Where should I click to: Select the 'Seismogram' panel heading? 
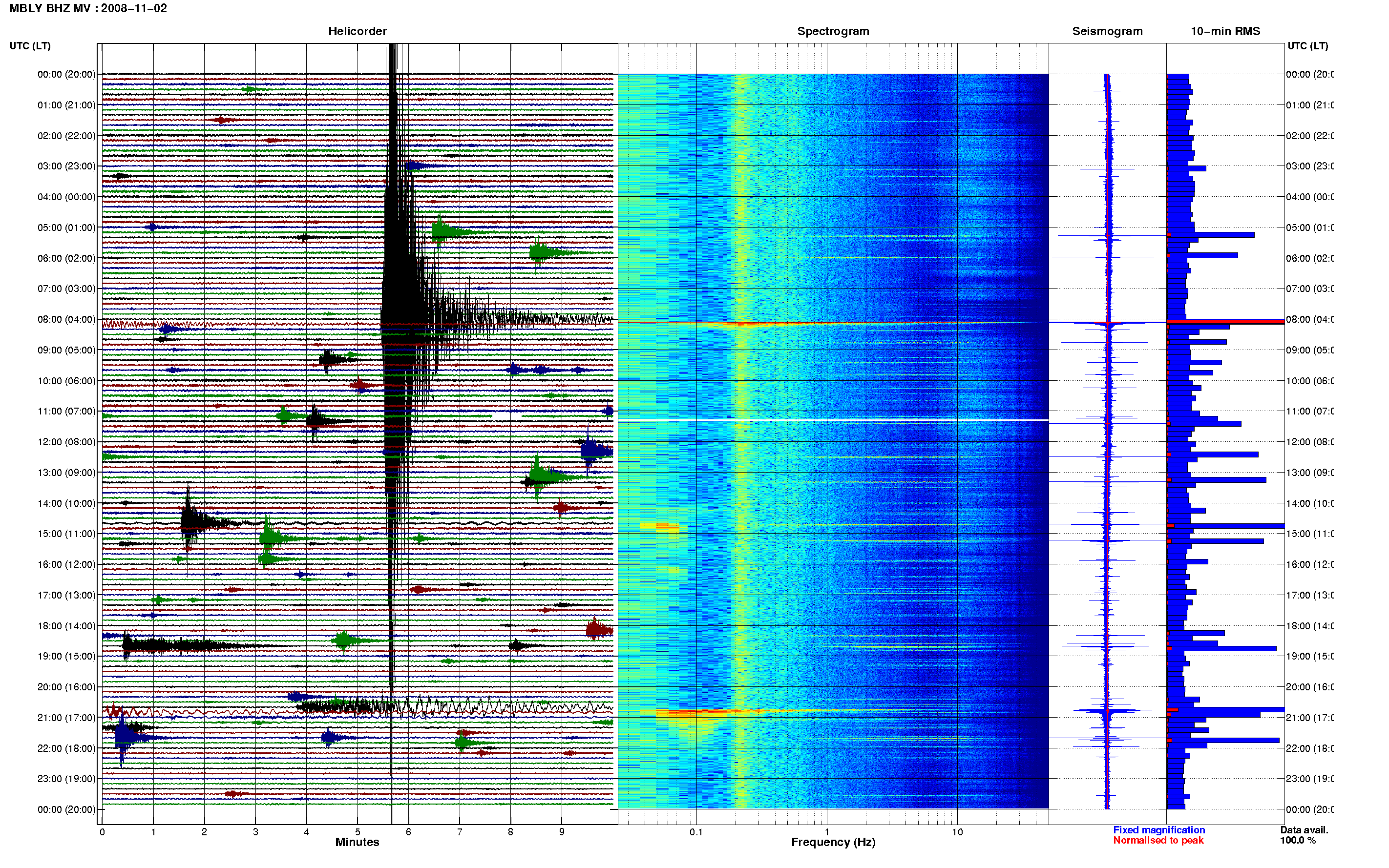point(1107,31)
